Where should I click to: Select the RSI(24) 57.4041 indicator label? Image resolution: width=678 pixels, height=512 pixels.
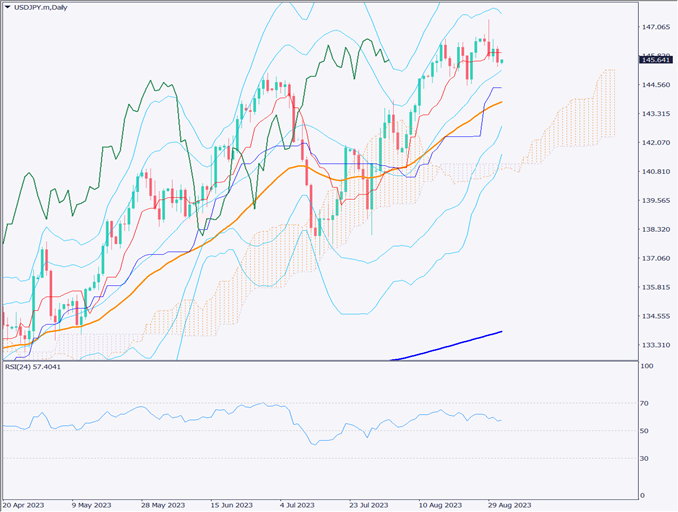pos(33,367)
